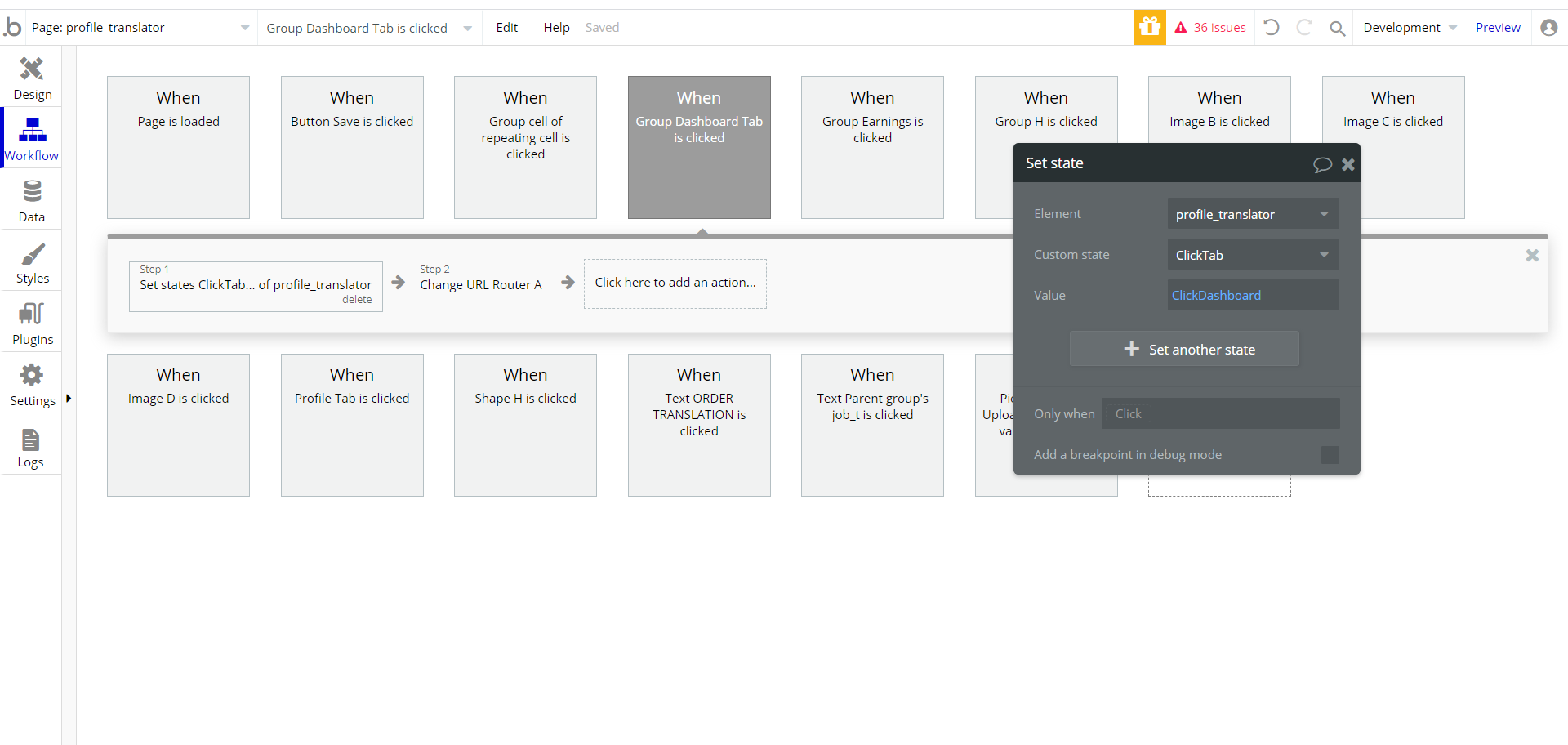Viewport: 1568px width, 745px height.
Task: Select Text ORDER TRANSLATION is clicked event
Action: pyautogui.click(x=699, y=425)
